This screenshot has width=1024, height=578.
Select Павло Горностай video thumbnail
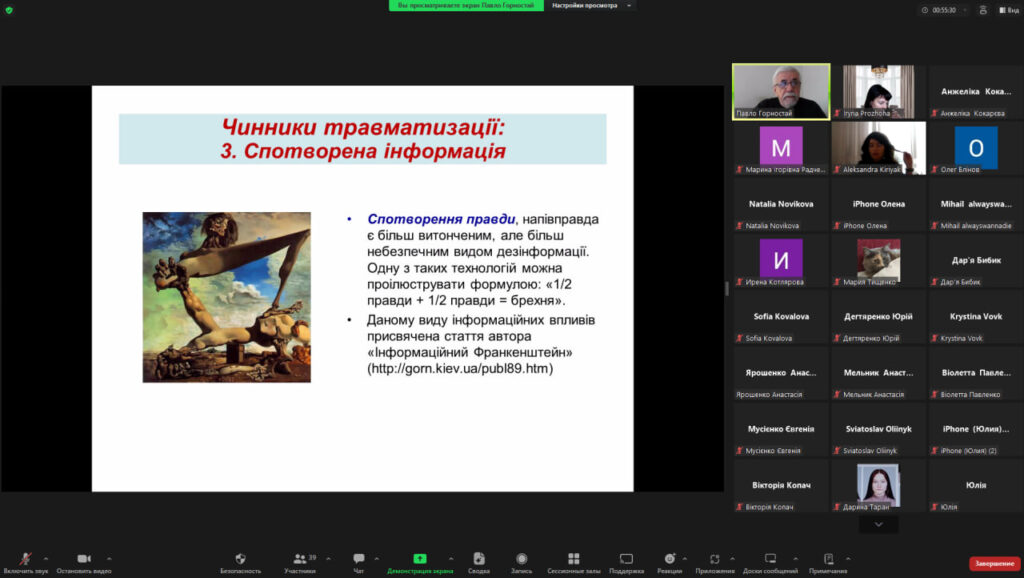781,91
